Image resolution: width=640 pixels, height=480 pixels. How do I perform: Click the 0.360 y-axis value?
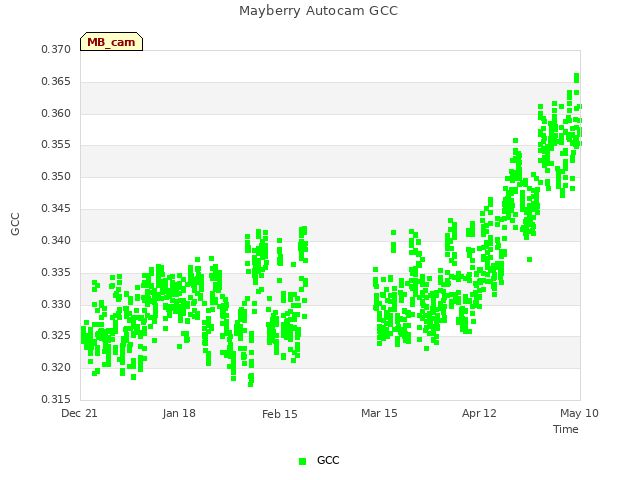(56, 113)
